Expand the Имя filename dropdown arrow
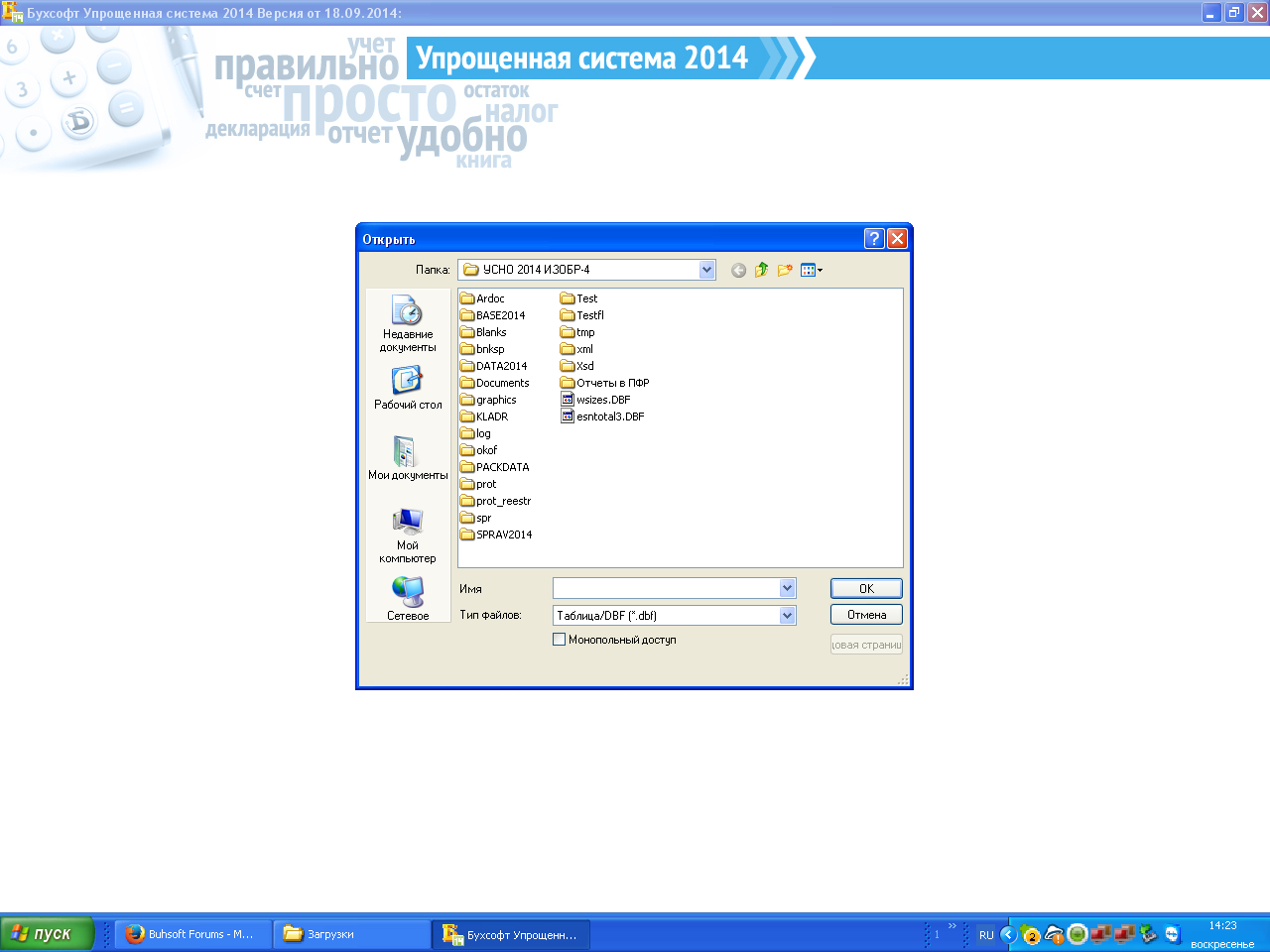The height and width of the screenshot is (952, 1270). point(787,588)
